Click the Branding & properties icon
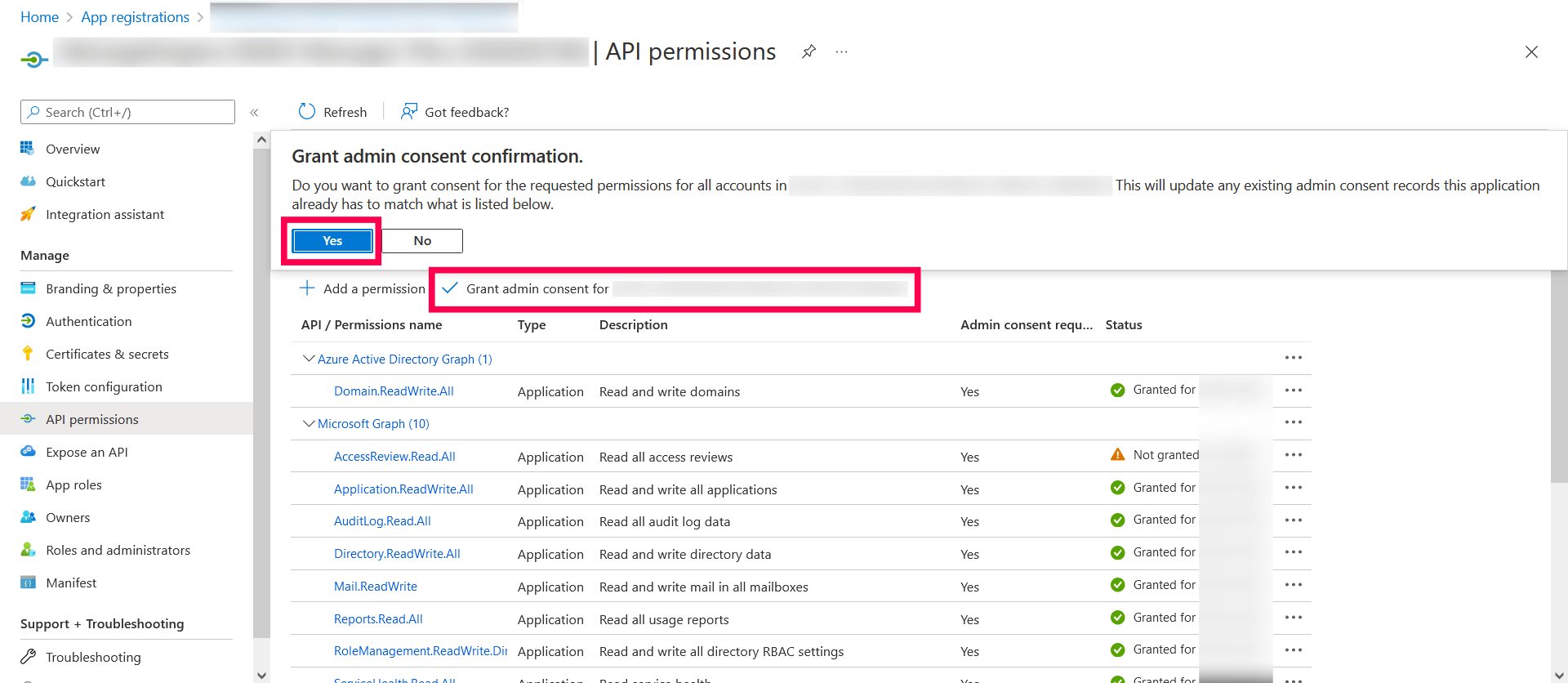The width and height of the screenshot is (1568, 683). [28, 288]
